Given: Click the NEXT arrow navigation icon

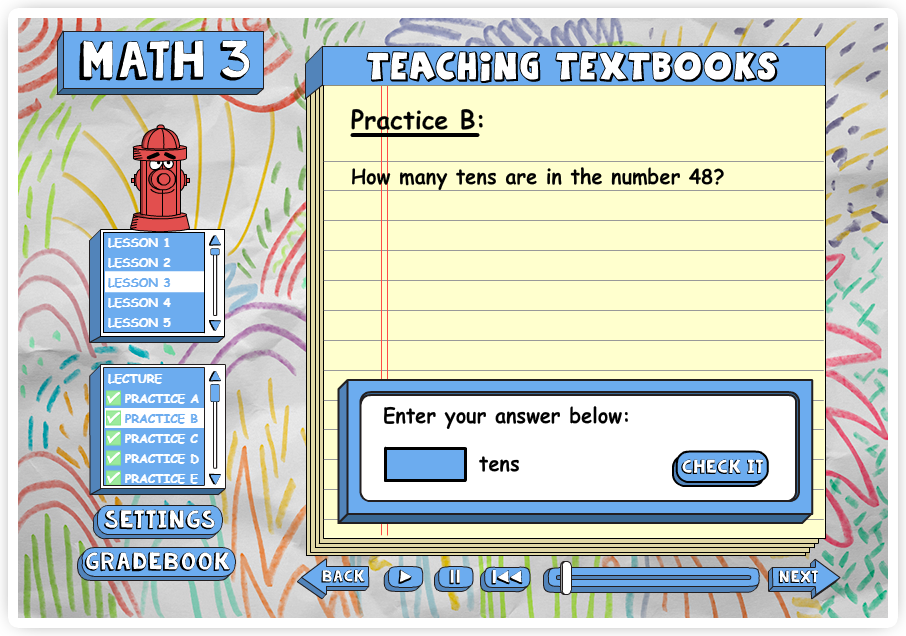Looking at the screenshot, I should click(799, 578).
